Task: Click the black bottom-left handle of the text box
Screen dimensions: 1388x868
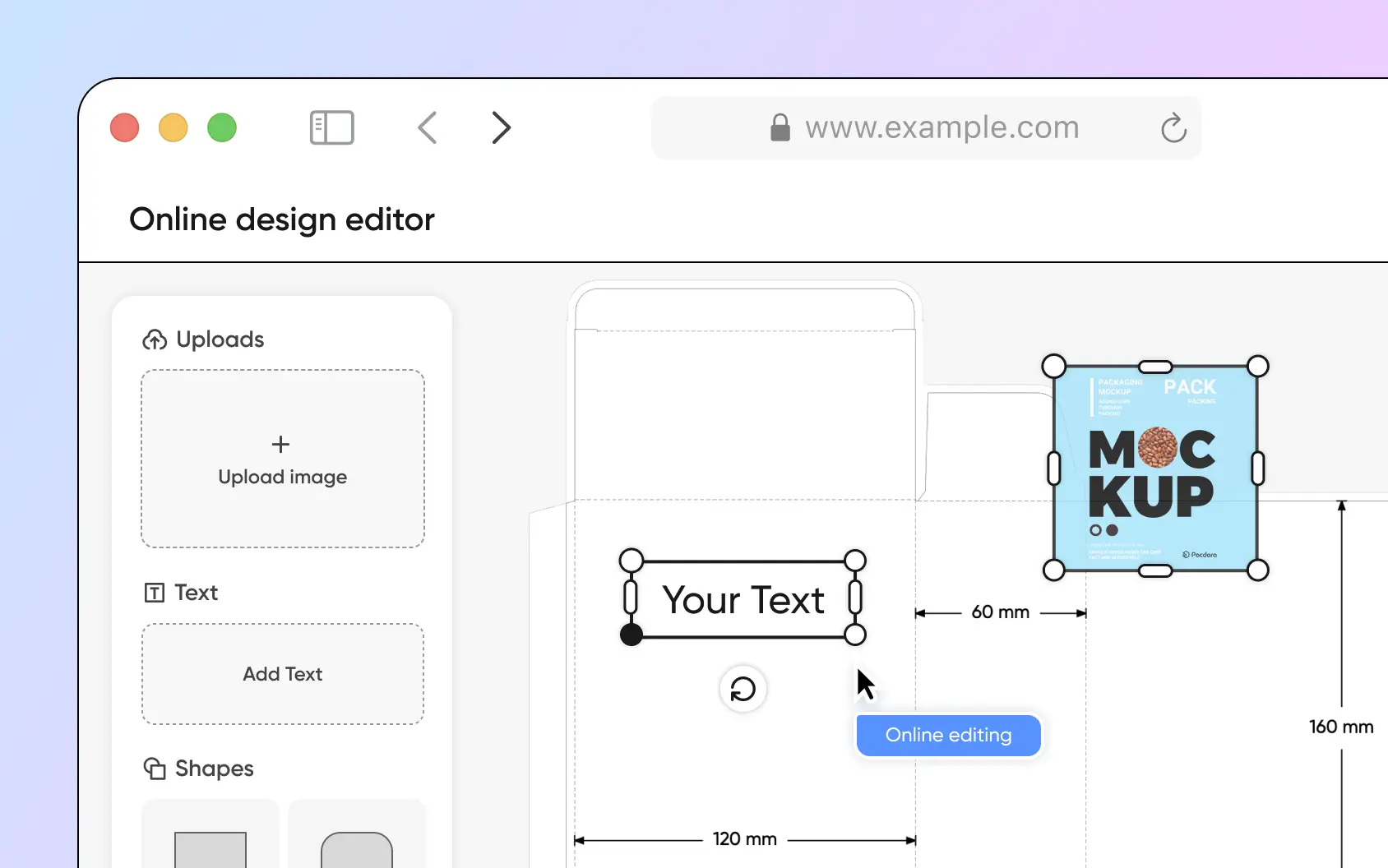Action: pos(631,635)
